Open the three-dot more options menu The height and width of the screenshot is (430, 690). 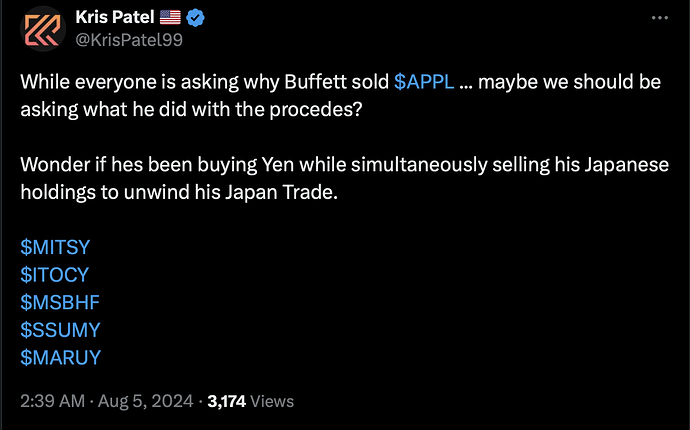[x=660, y=18]
